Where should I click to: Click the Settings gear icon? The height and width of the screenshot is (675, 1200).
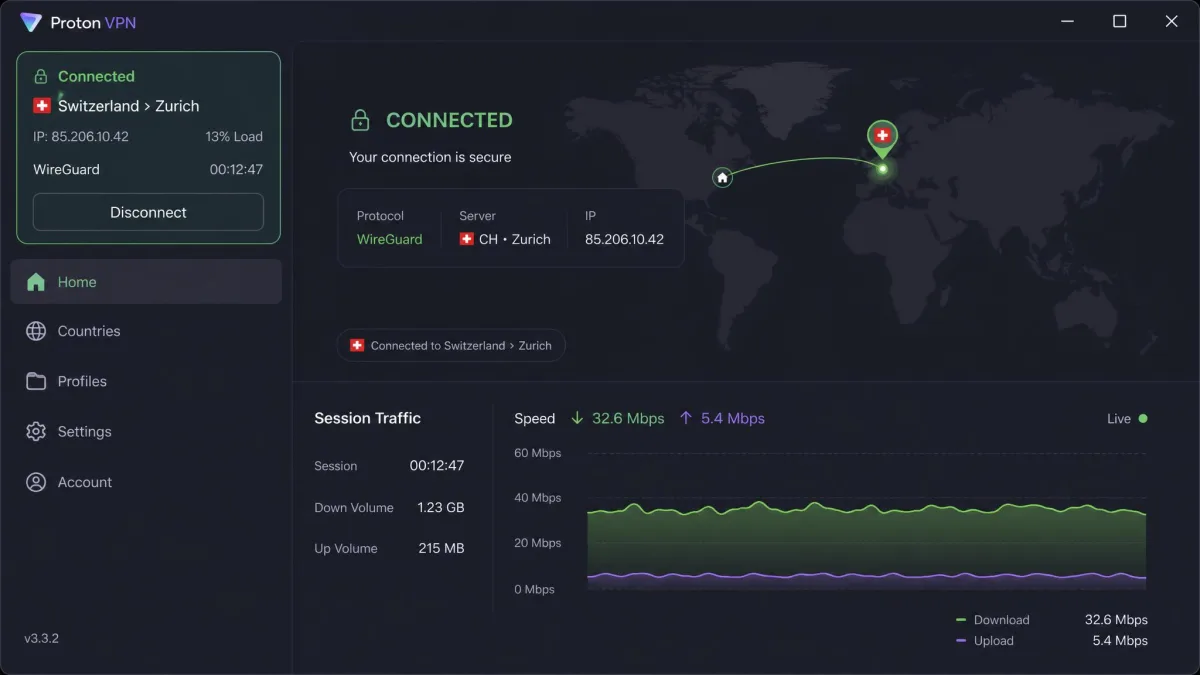[36, 432]
